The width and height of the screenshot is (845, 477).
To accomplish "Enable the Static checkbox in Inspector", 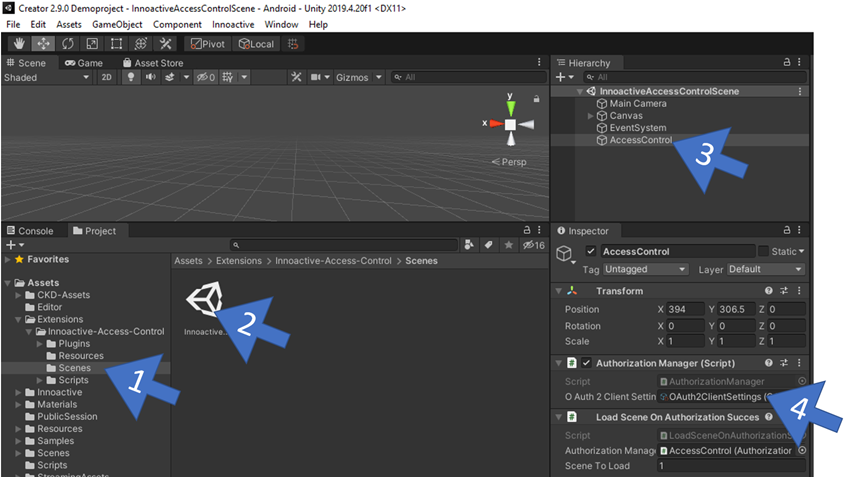I will 764,251.
